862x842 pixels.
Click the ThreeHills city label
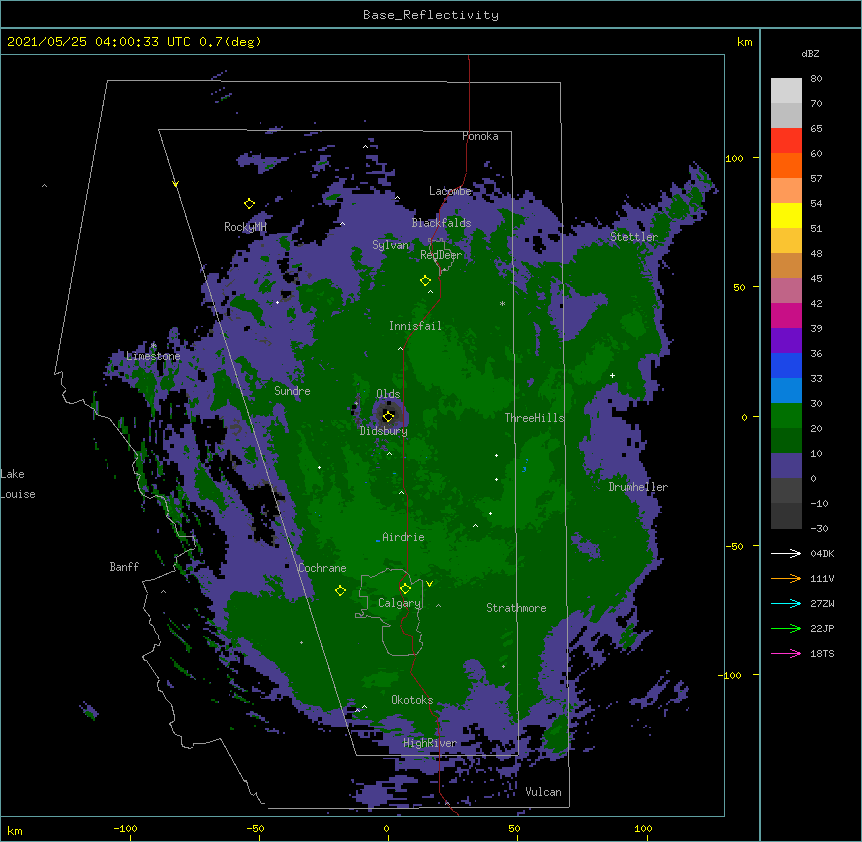coord(534,418)
